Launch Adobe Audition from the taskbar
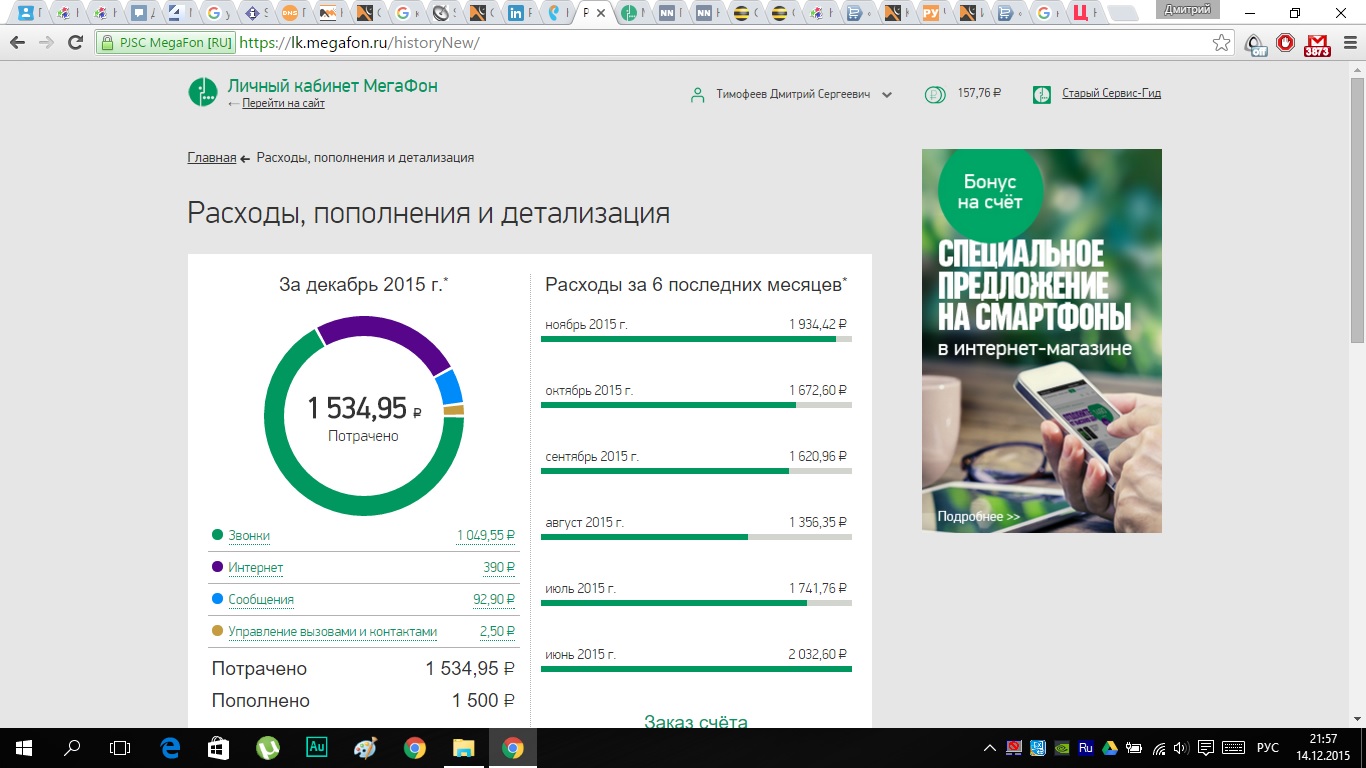 click(x=317, y=747)
